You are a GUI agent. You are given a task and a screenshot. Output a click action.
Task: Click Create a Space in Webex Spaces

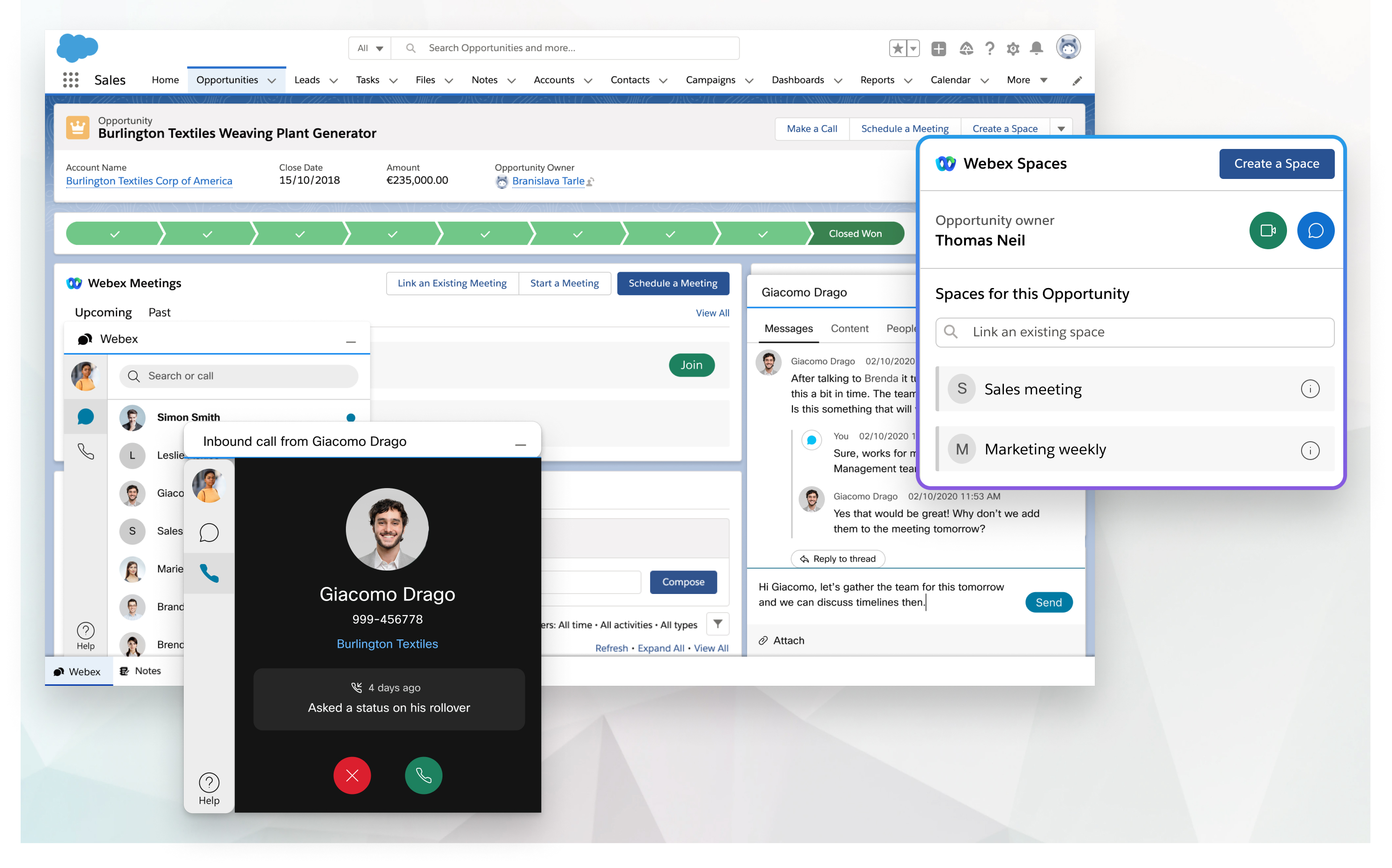(x=1276, y=163)
